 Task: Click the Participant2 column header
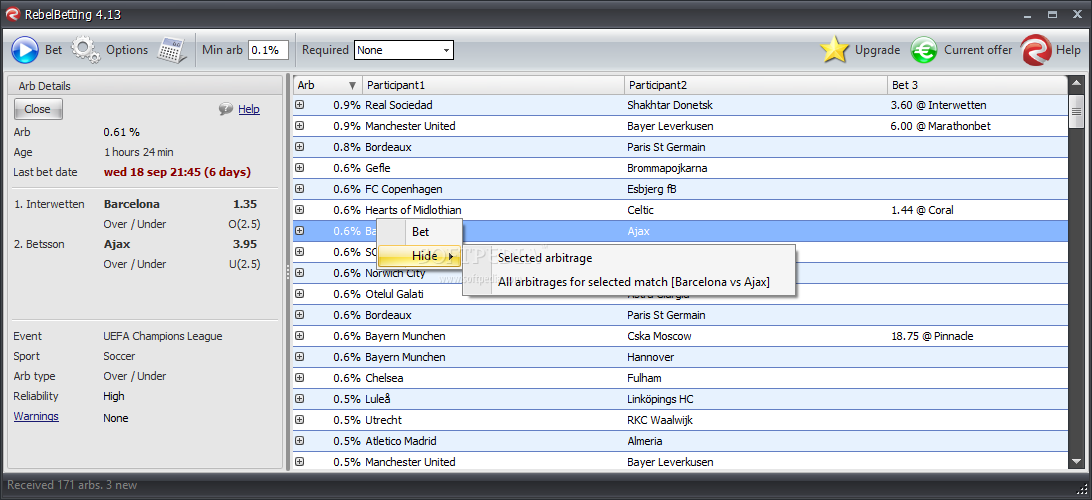click(756, 85)
